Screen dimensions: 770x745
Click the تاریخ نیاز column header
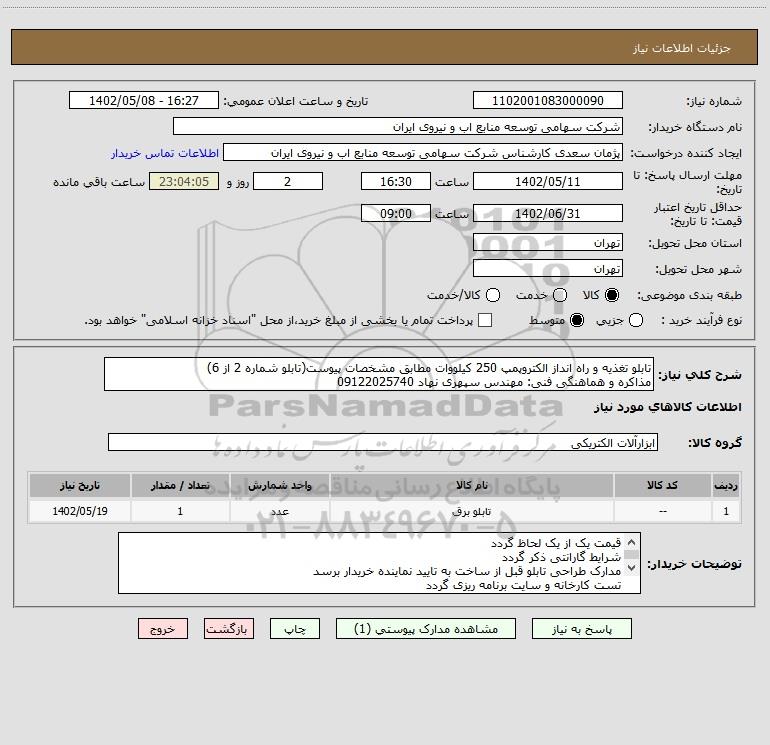click(x=80, y=485)
